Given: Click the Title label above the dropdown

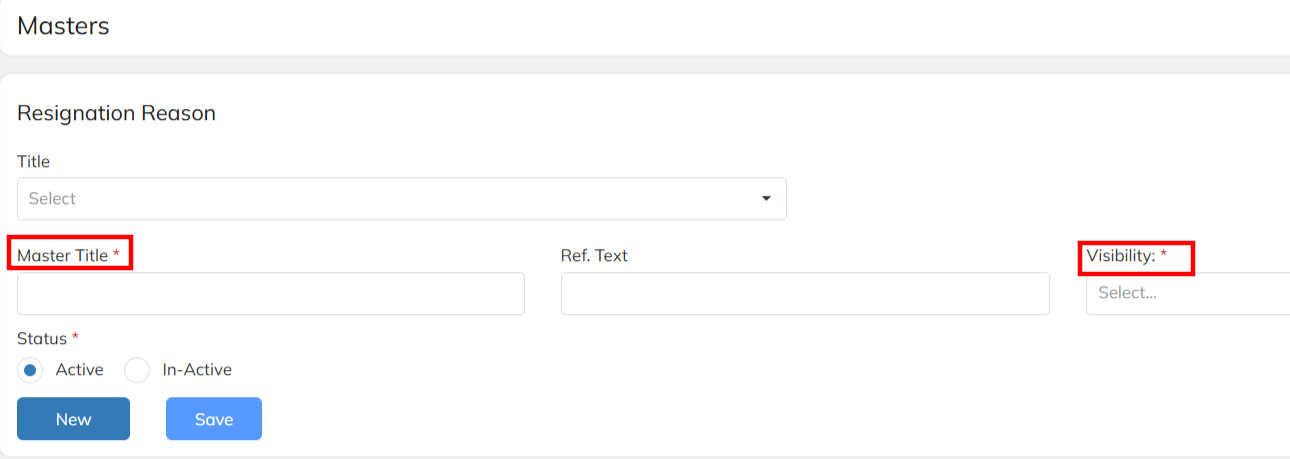Looking at the screenshot, I should (x=33, y=161).
